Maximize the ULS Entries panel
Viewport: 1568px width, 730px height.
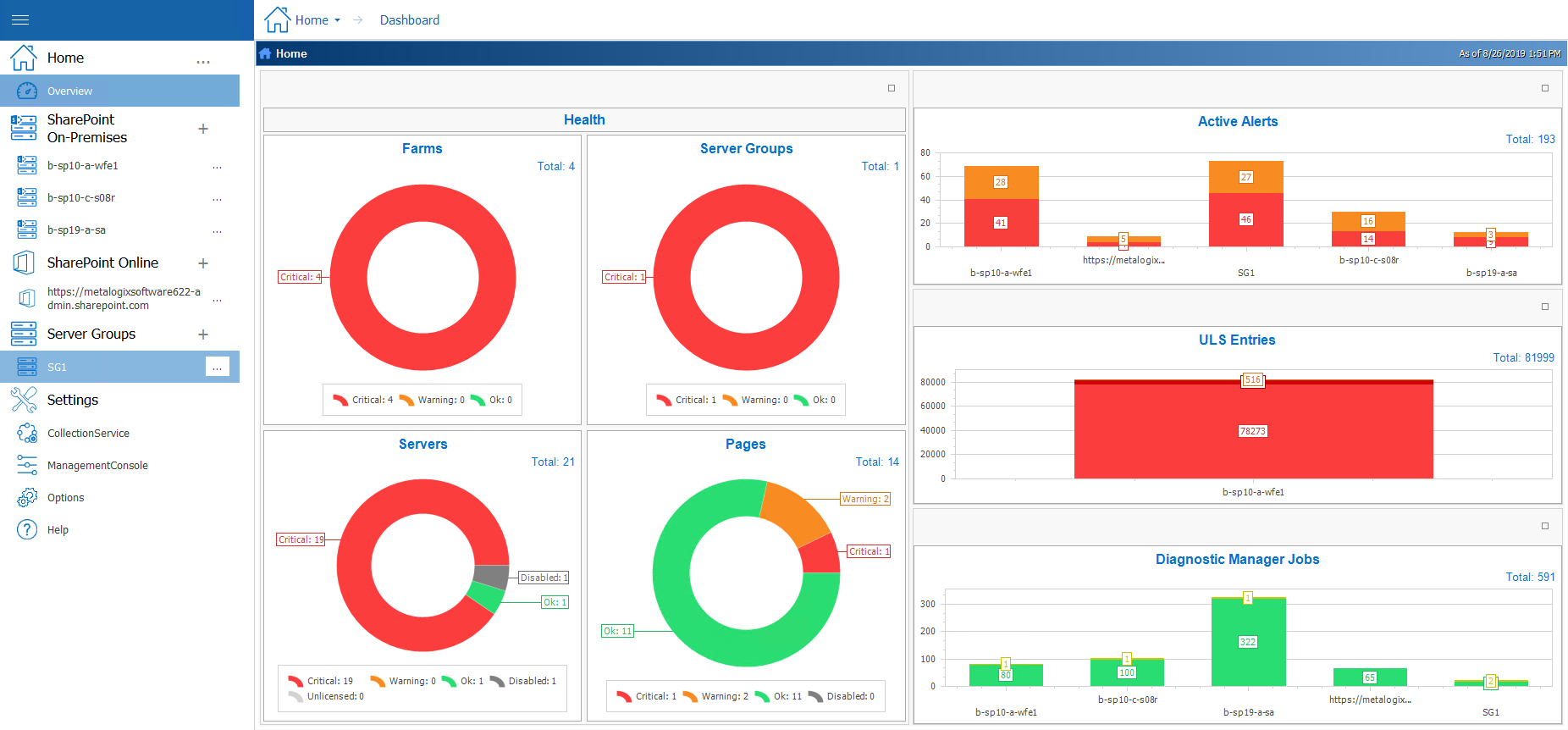tap(1544, 307)
